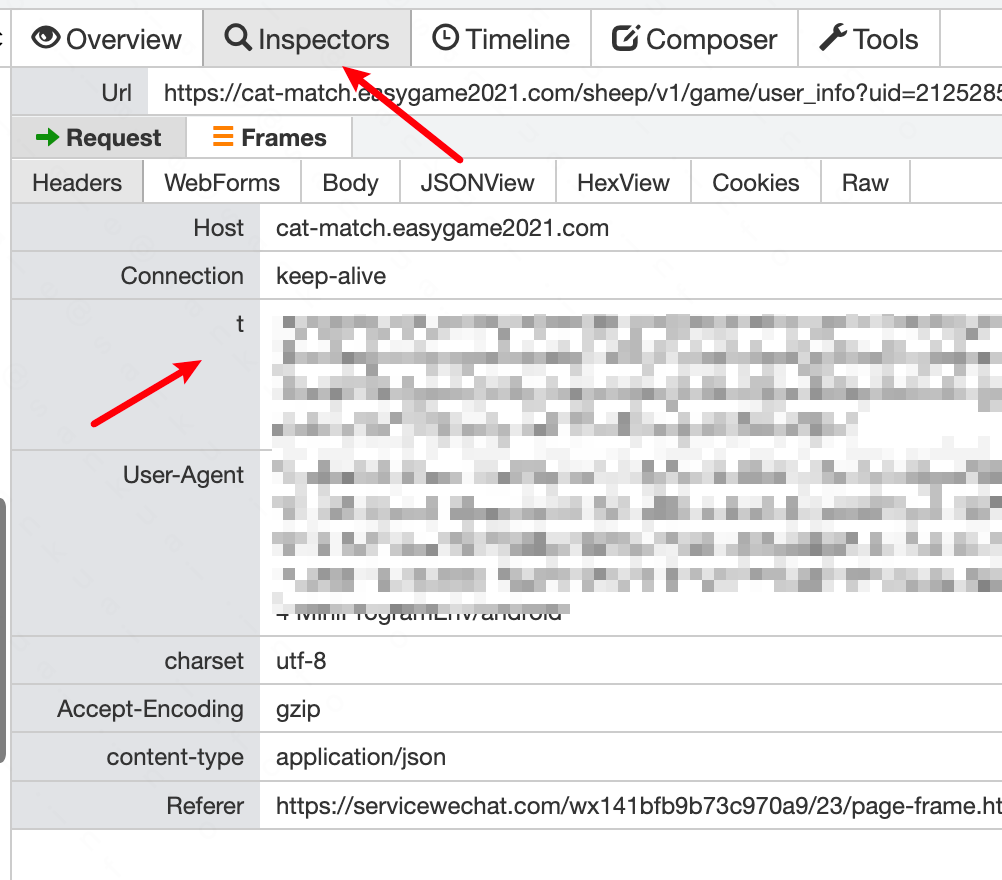Click the clock icon on Timeline tab
Viewport: 1002px width, 880px height.
pyautogui.click(x=445, y=37)
